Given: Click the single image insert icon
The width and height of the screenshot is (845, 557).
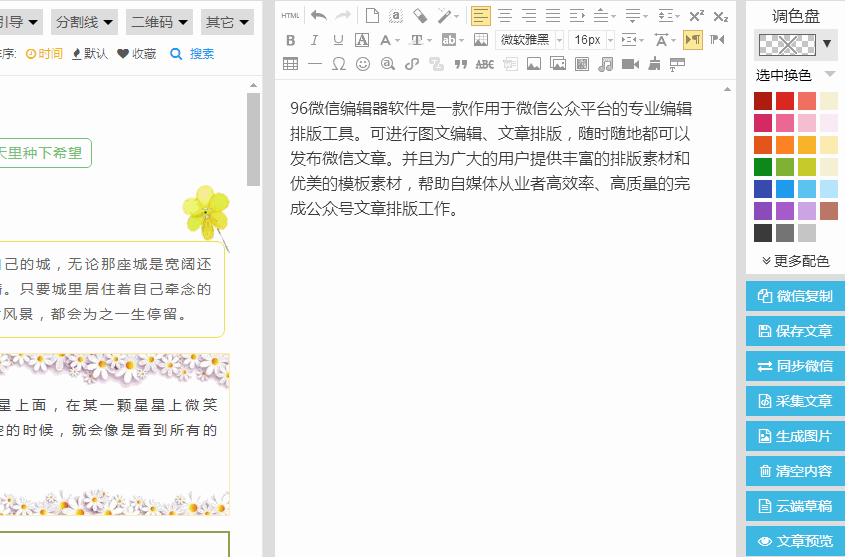Looking at the screenshot, I should pos(534,64).
